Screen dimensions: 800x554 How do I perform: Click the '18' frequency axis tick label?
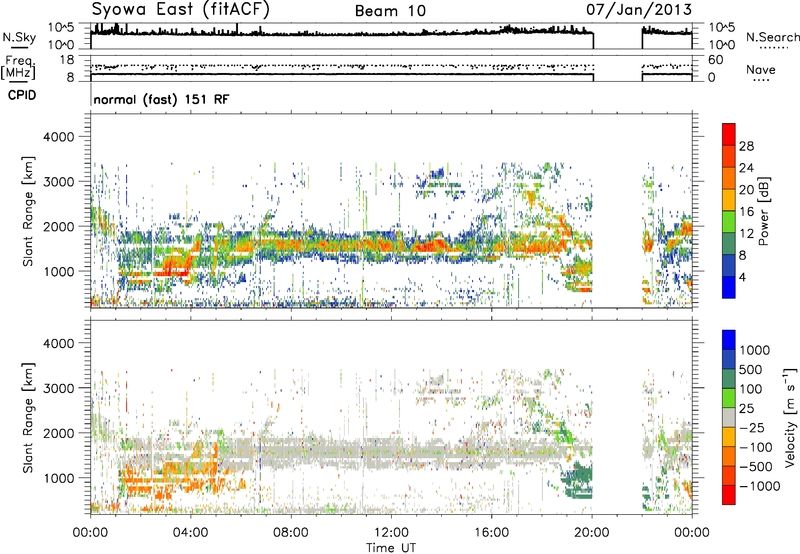66,60
